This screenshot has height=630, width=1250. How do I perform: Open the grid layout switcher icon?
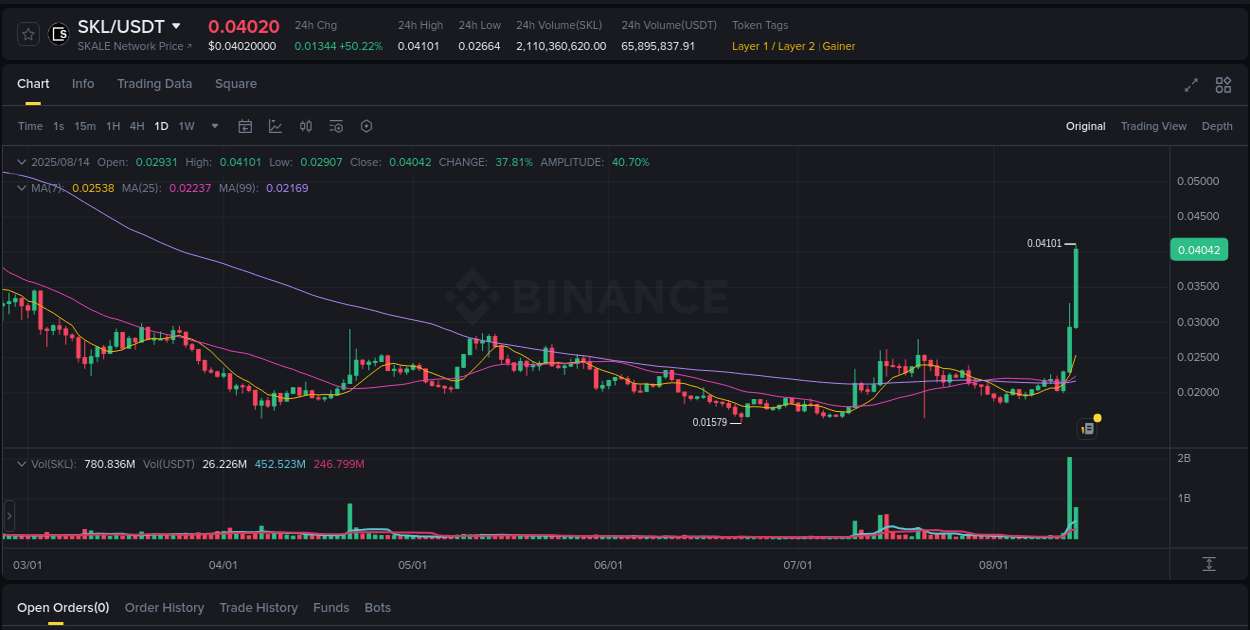tap(1223, 85)
